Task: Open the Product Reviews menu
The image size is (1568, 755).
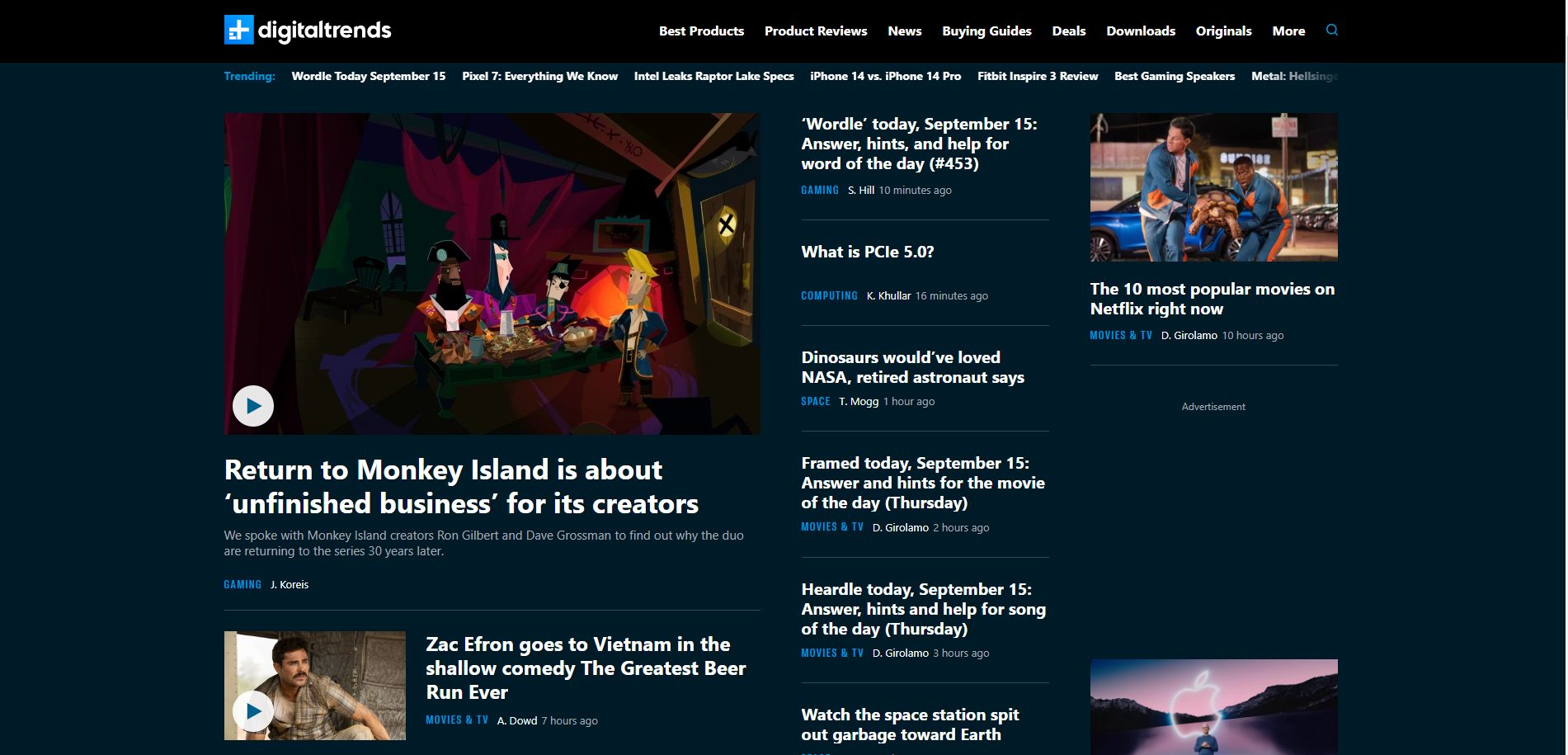Action: click(816, 31)
